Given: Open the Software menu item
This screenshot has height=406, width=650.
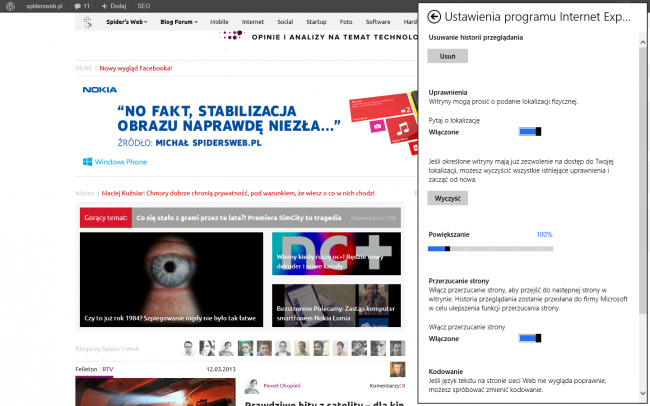Looking at the screenshot, I should pyautogui.click(x=378, y=22).
